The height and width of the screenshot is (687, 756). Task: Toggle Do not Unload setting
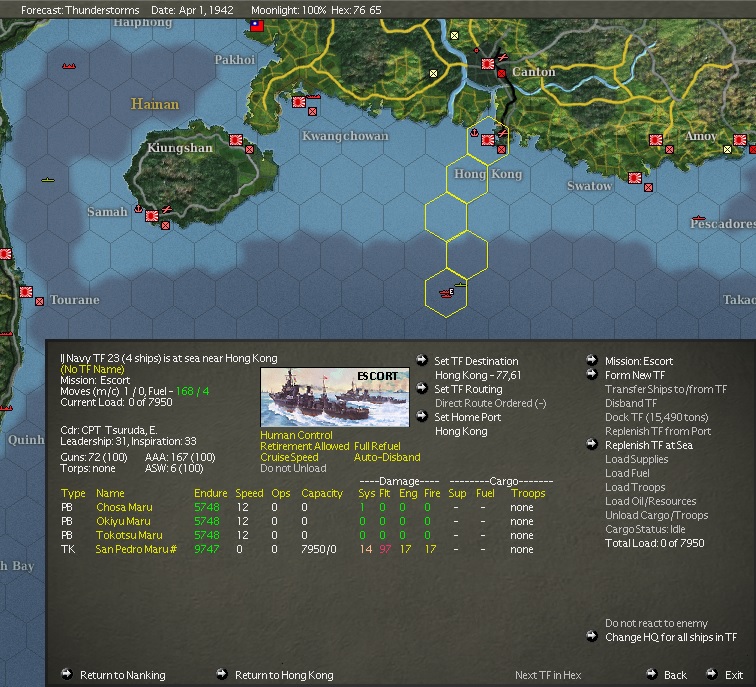pos(293,468)
